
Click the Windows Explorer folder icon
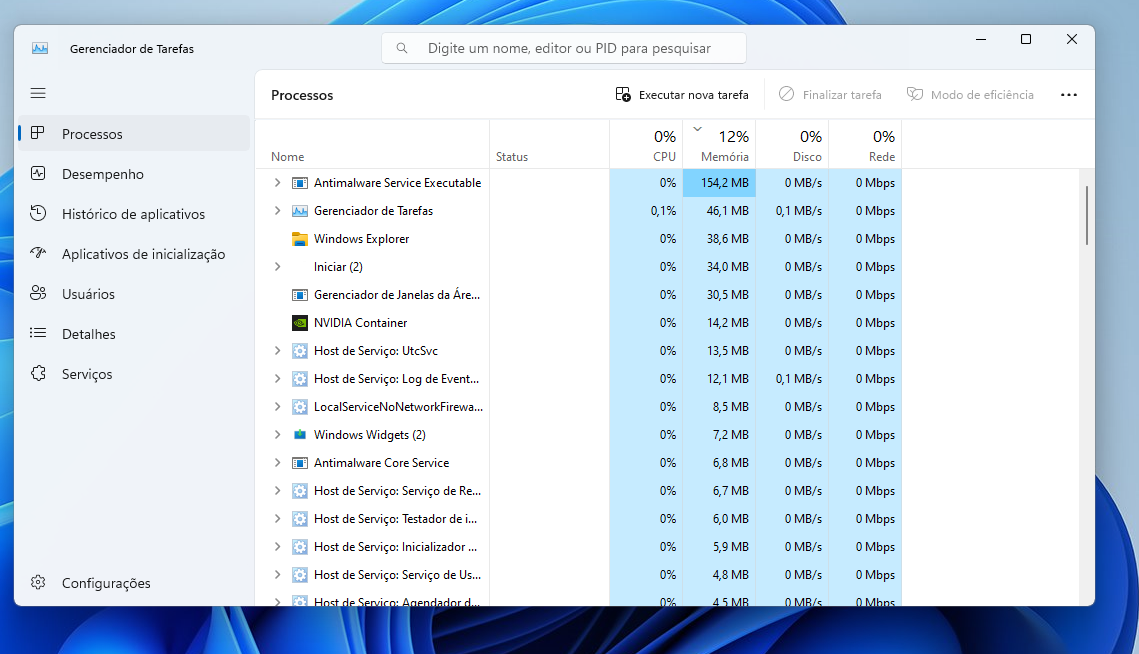click(x=299, y=239)
